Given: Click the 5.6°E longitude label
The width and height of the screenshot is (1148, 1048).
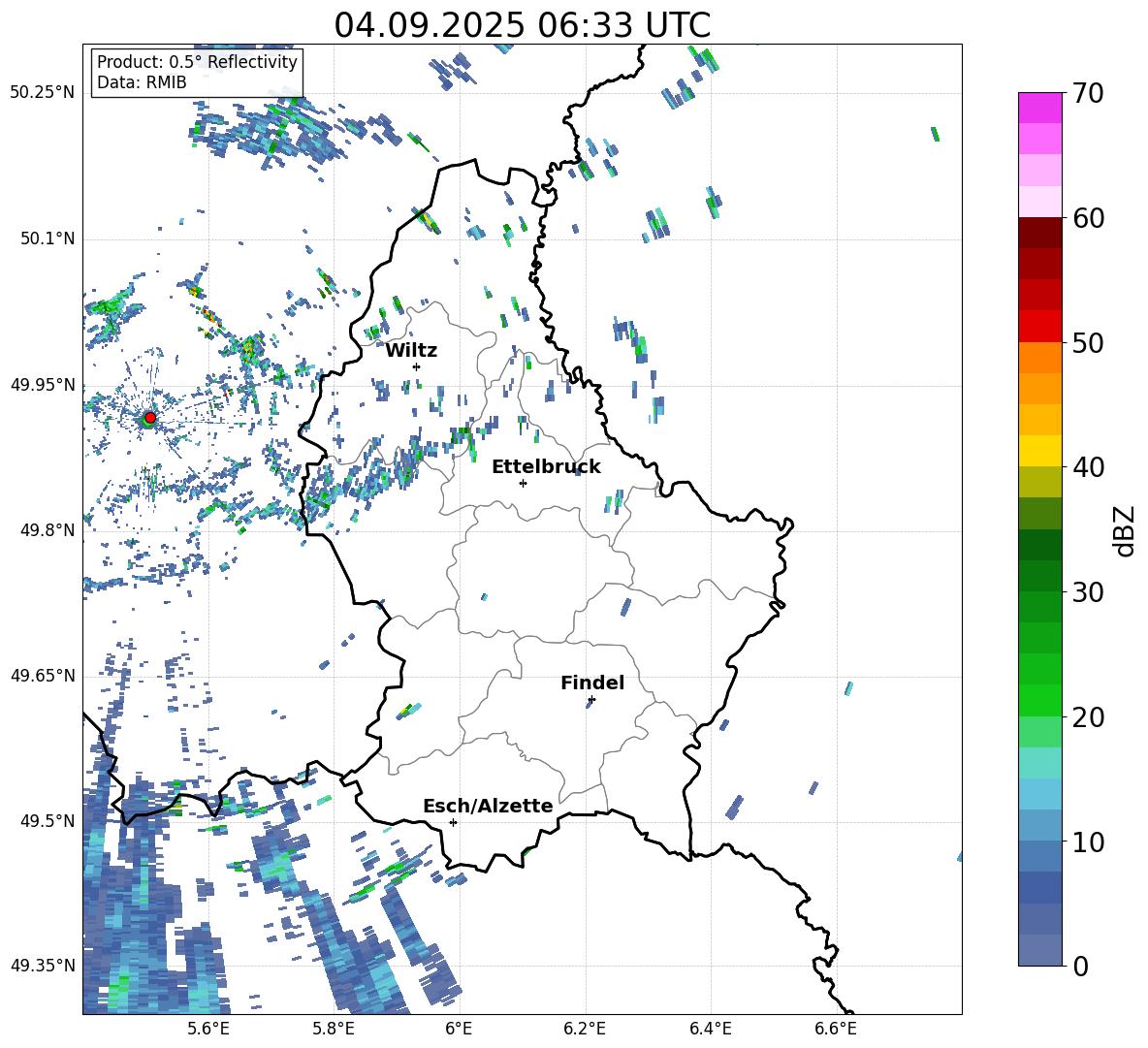Looking at the screenshot, I should click(207, 1029).
